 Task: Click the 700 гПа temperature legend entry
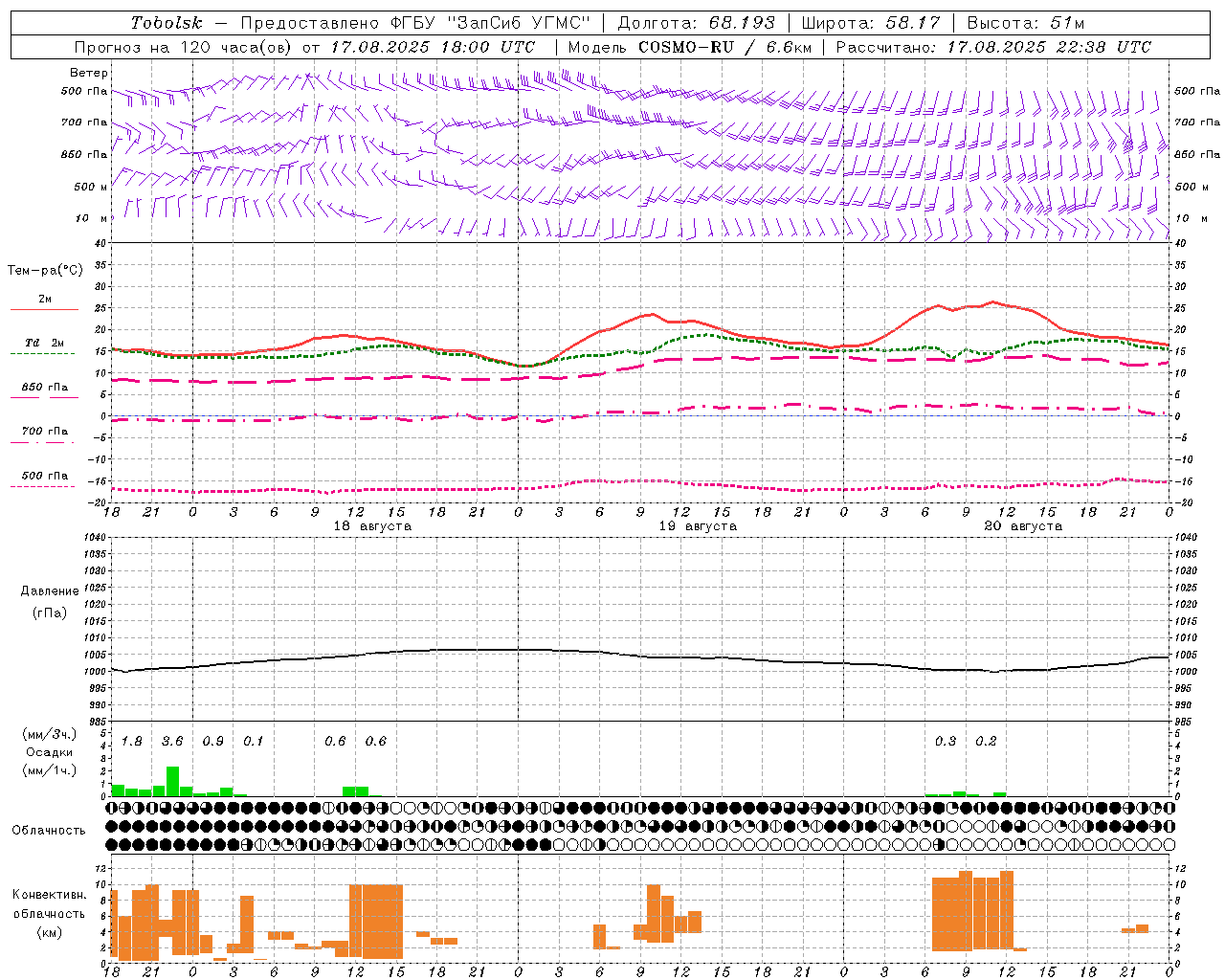(45, 432)
